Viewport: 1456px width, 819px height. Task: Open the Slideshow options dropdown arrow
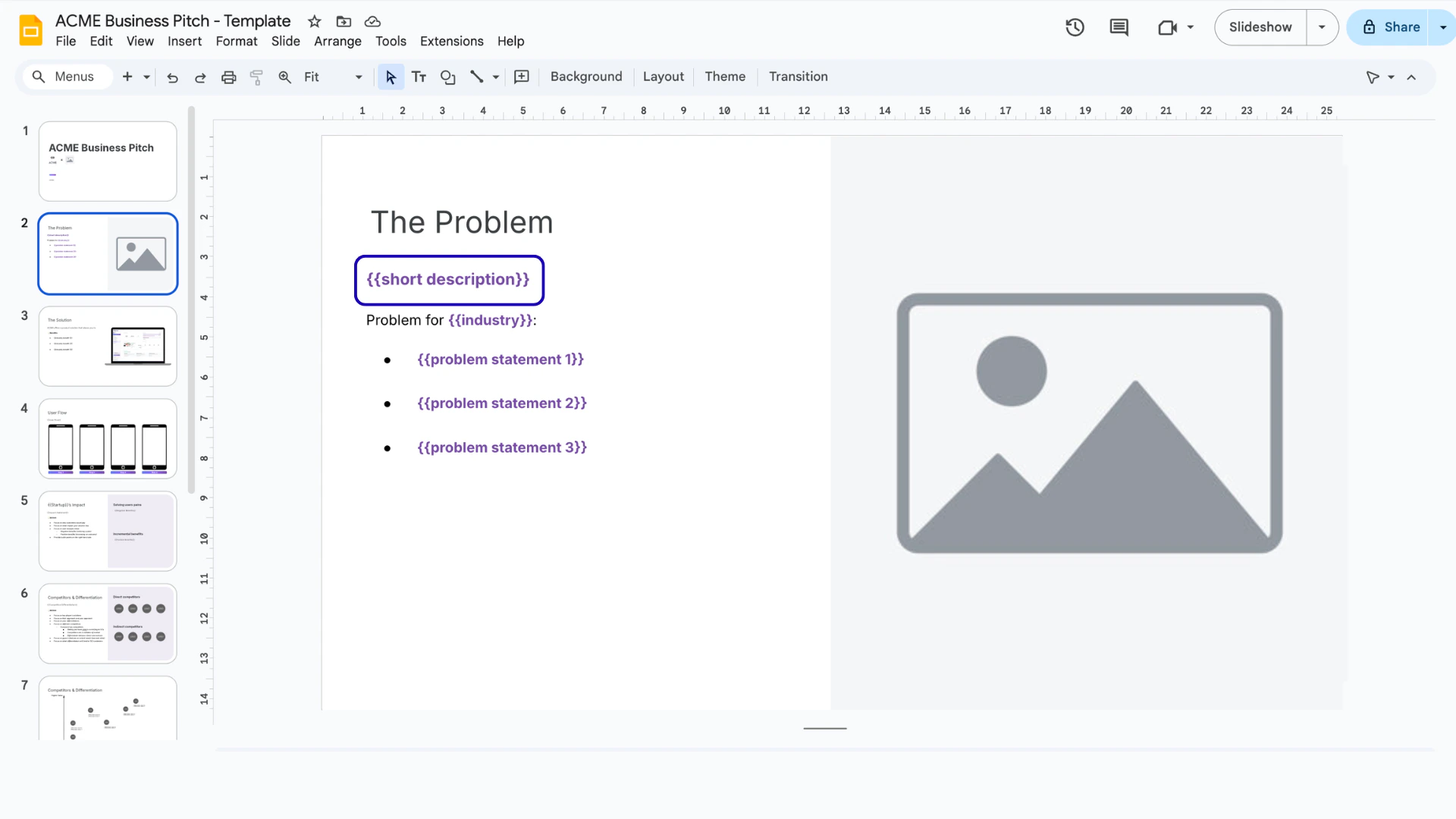1323,27
